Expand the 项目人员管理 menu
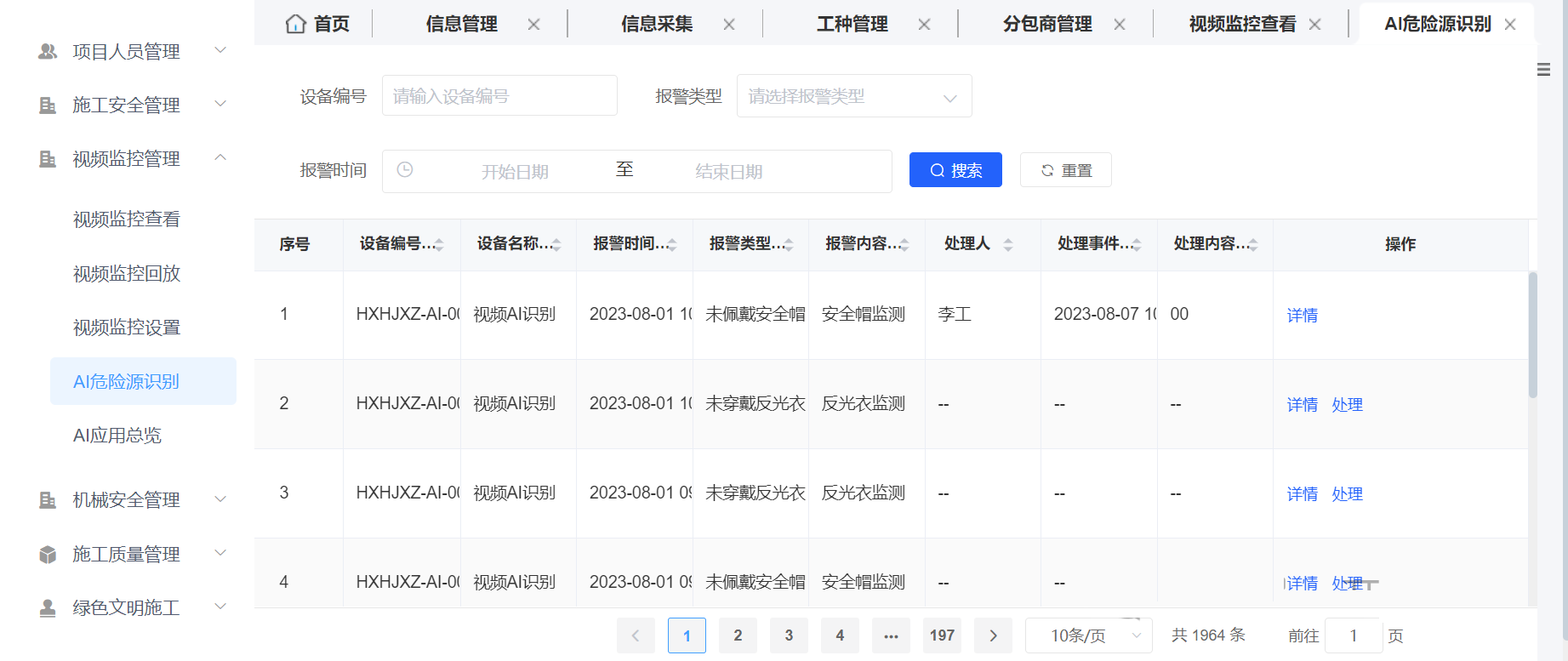 pos(220,51)
